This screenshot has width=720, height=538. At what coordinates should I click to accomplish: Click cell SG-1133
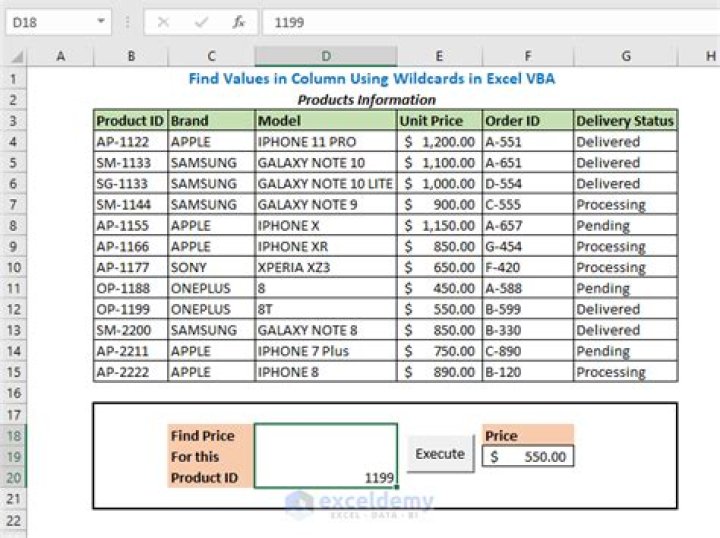pyautogui.click(x=130, y=184)
